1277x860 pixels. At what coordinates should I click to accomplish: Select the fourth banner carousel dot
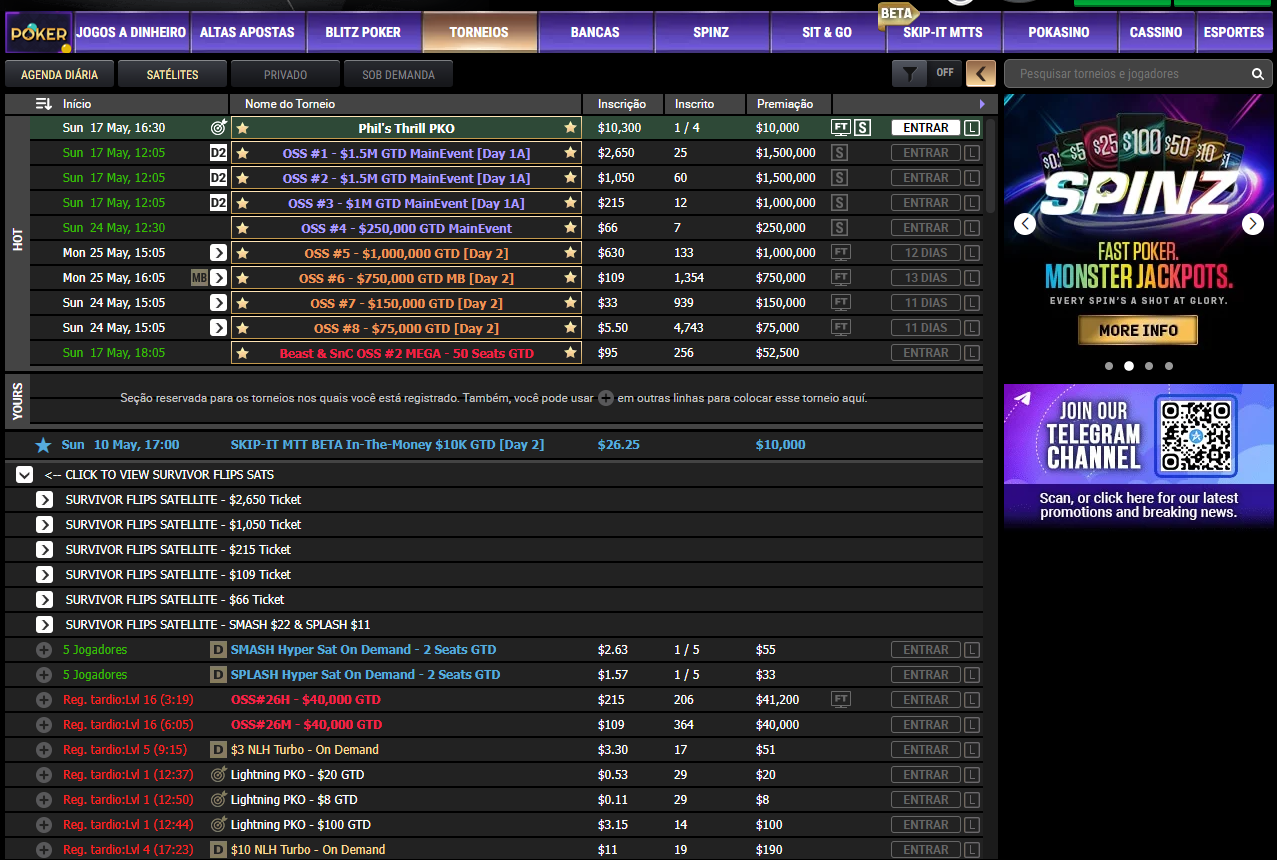pos(1169,366)
